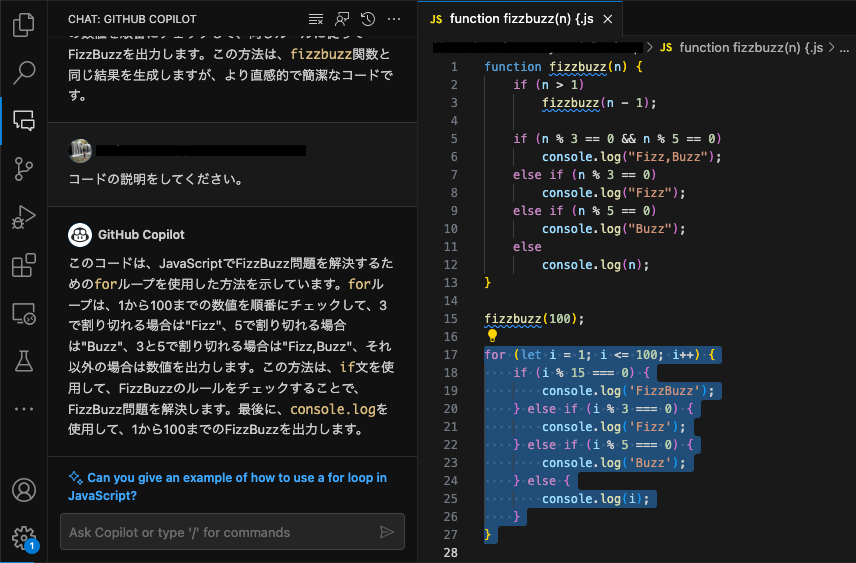Click the file name breadcrumb item
This screenshot has width=856, height=563.
pyautogui.click(x=751, y=48)
